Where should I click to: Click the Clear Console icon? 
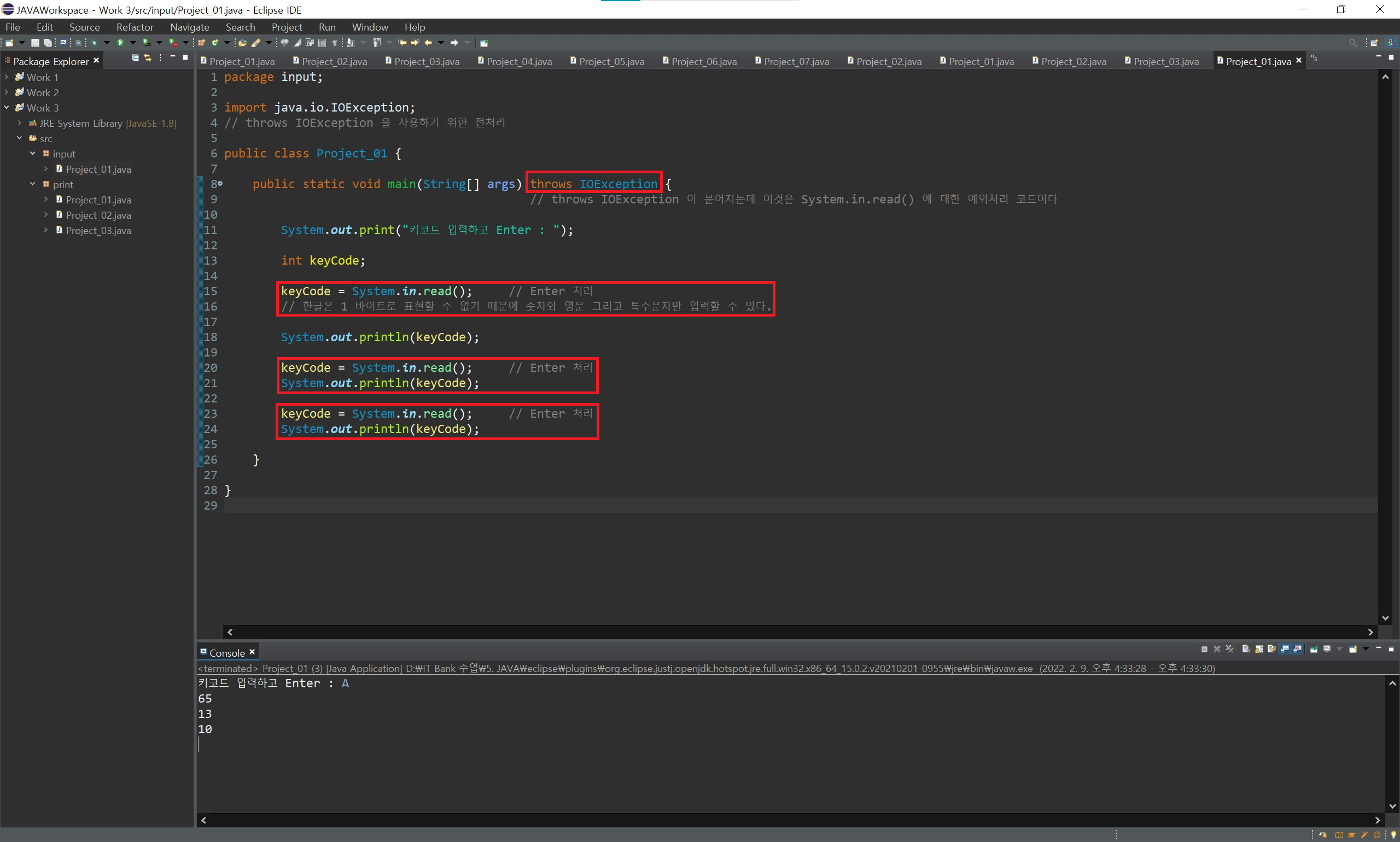1246,649
